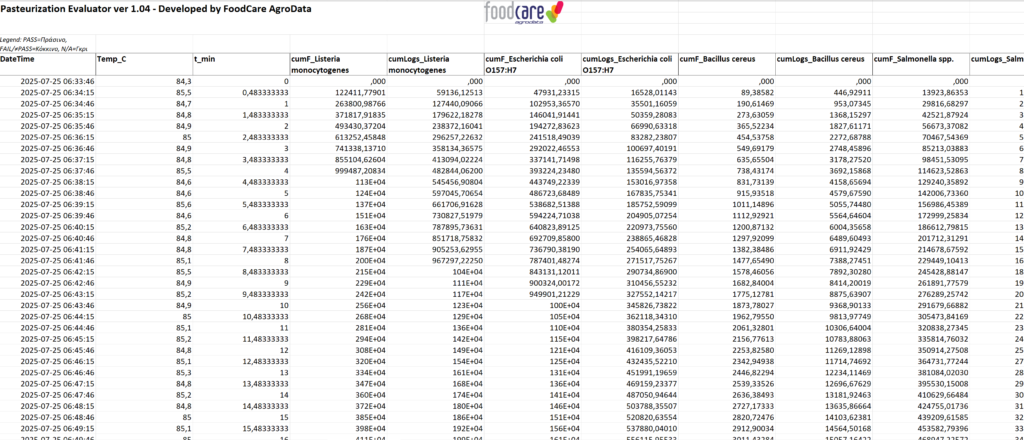Click E. coli cumF value 47931,23315
This screenshot has width=1024, height=440.
555,92
